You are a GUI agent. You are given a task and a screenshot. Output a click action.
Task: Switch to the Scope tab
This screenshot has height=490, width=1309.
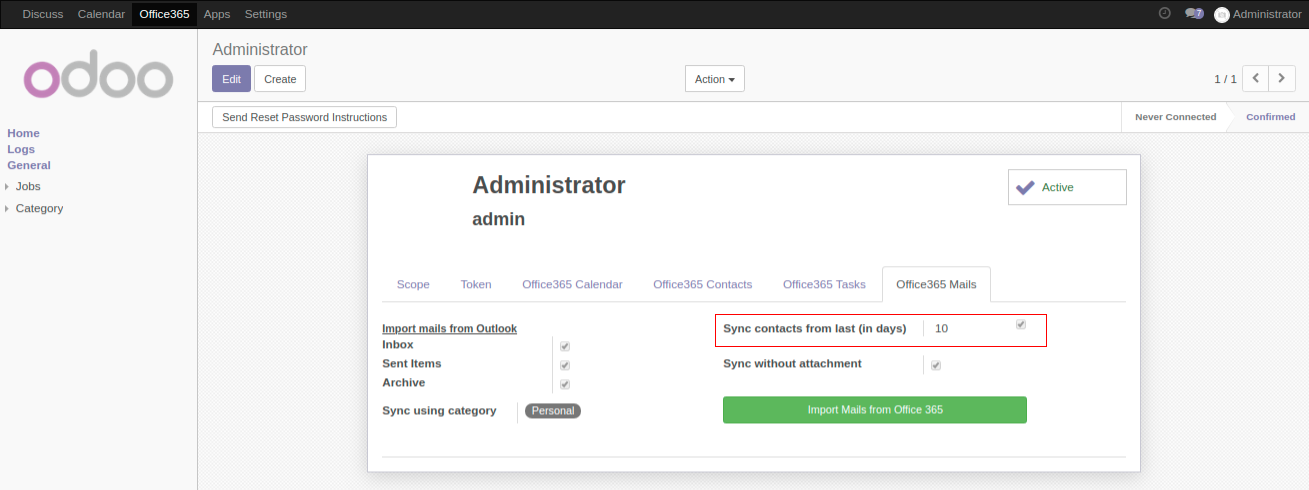pos(413,284)
